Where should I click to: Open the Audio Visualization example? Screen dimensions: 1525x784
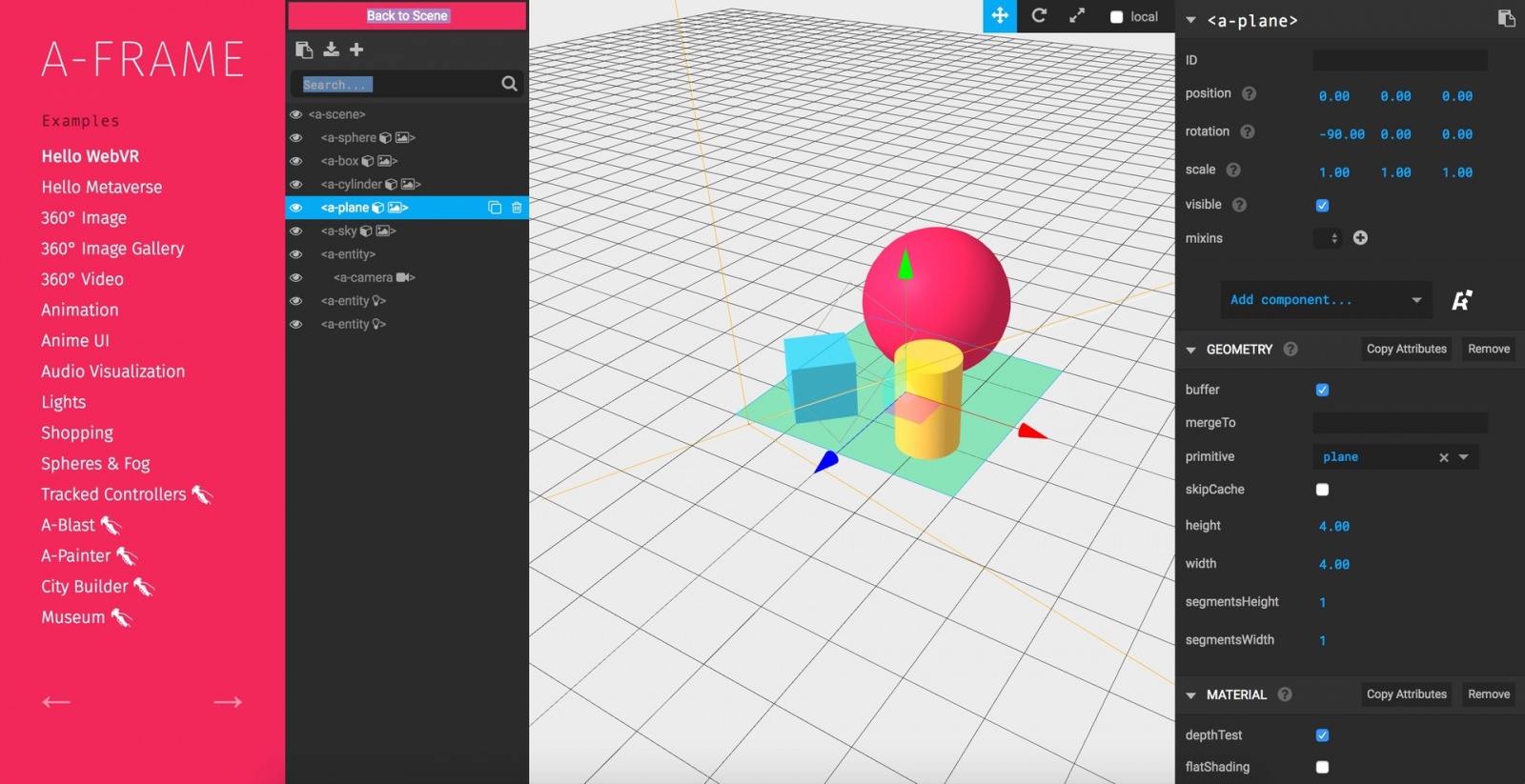point(112,372)
